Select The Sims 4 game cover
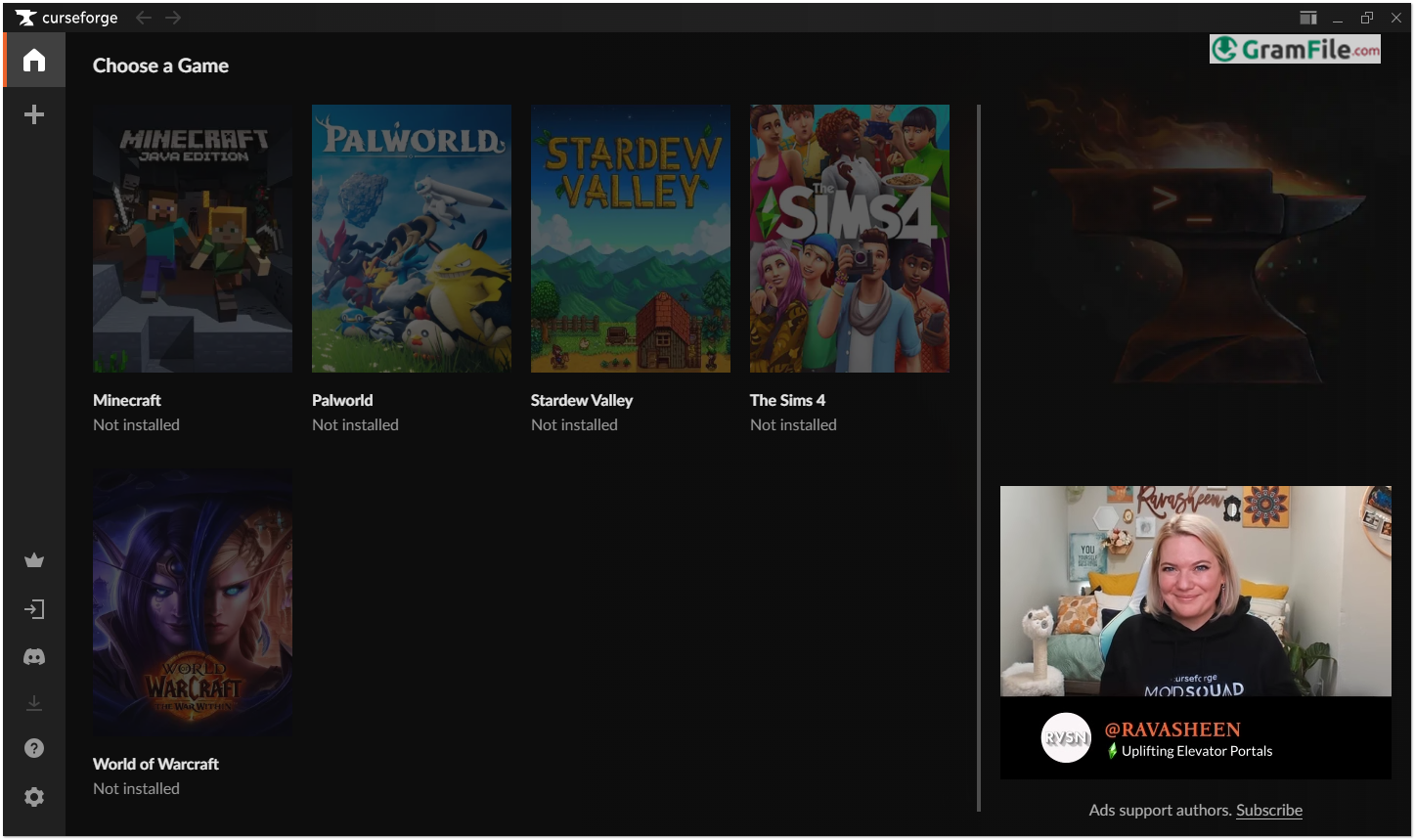 click(x=850, y=239)
